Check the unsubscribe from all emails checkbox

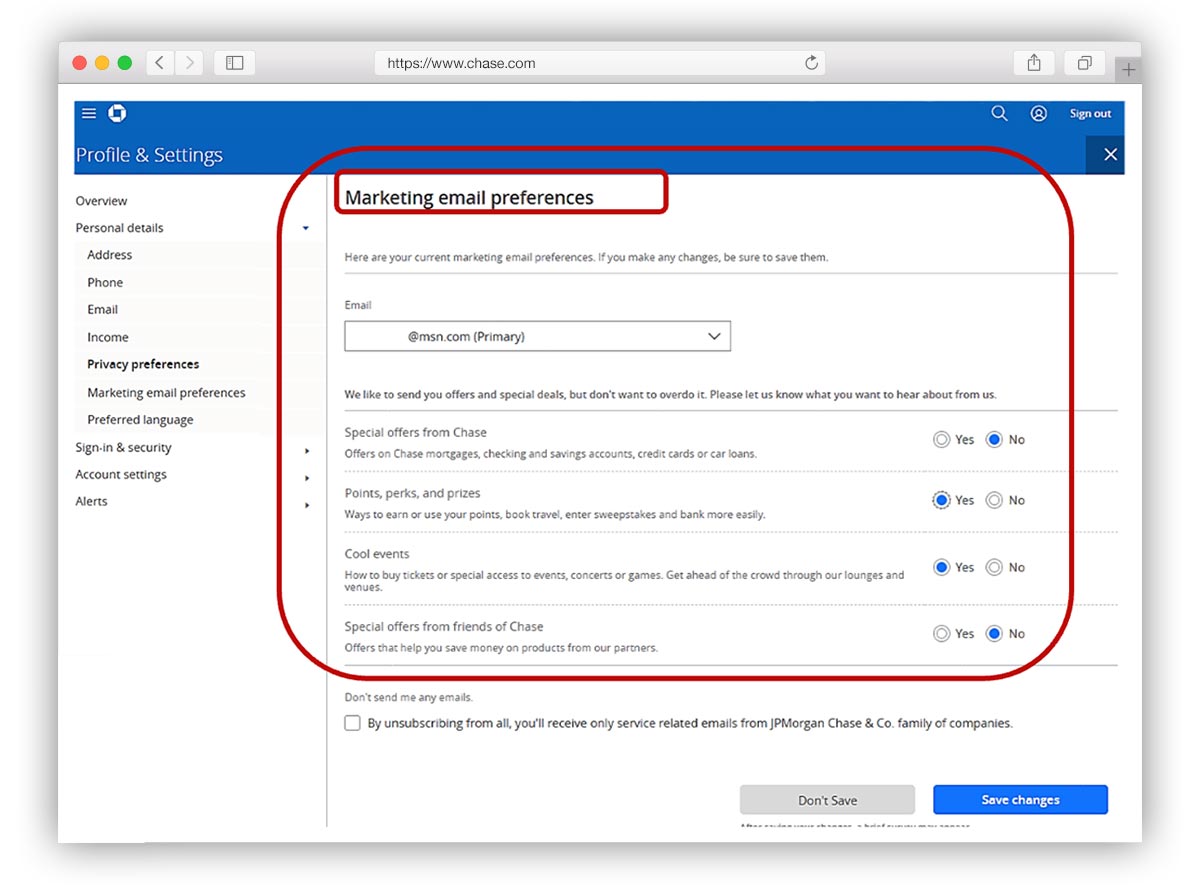(x=352, y=723)
